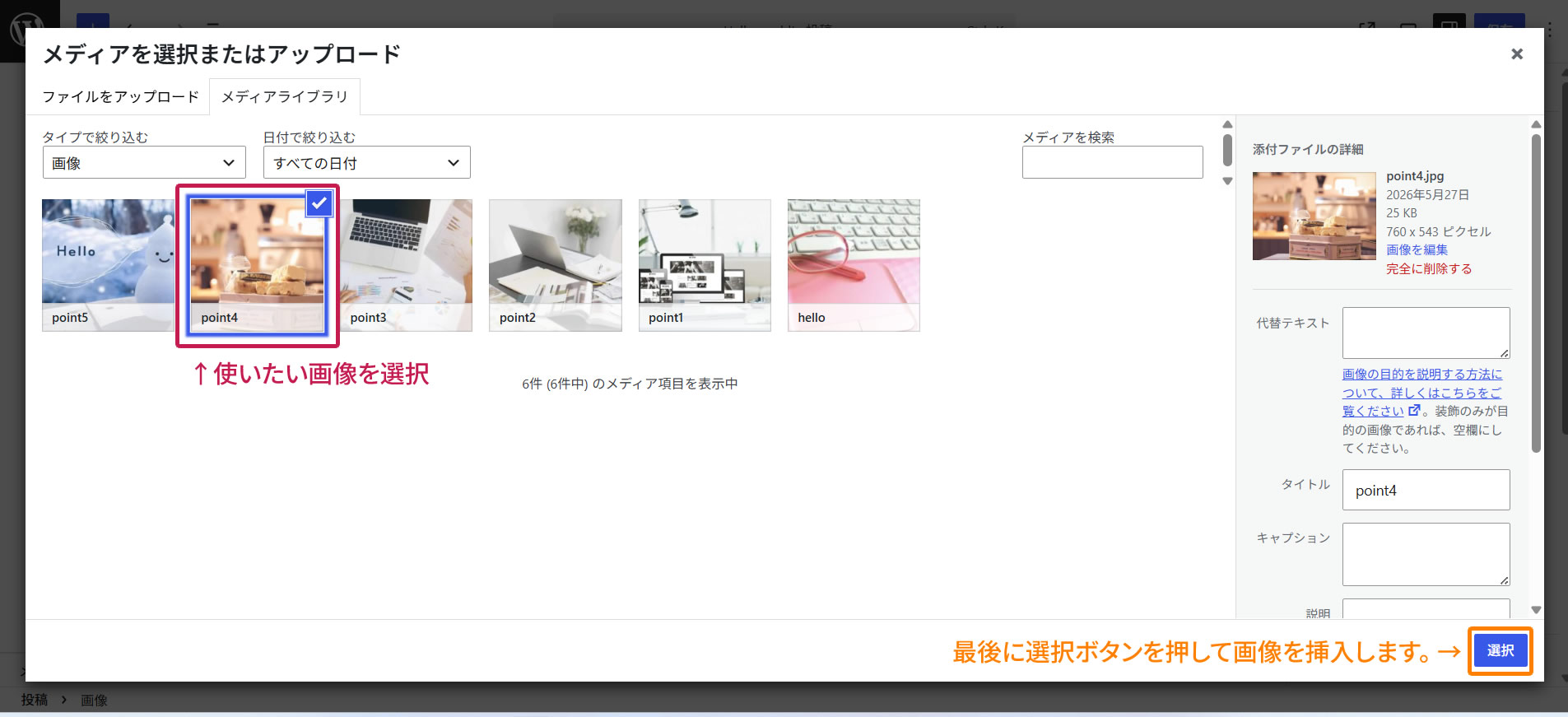Viewport: 1568px width, 717px height.
Task: Click details panel scrollbar down arrow
Action: [1536, 610]
